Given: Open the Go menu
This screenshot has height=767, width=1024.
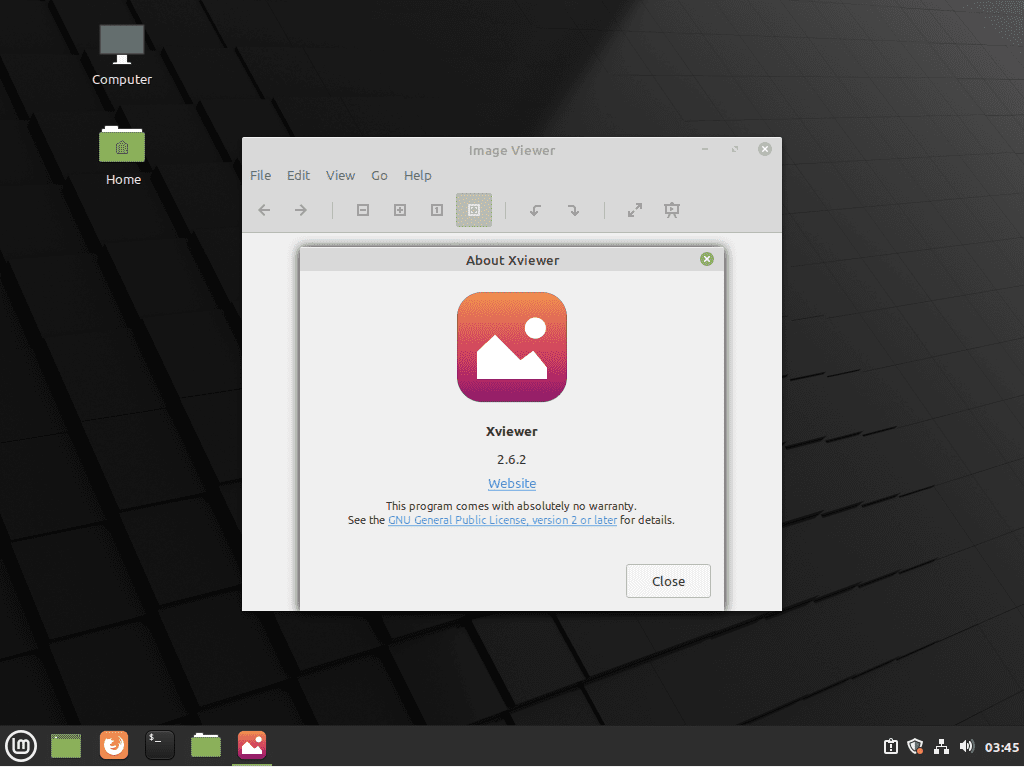Looking at the screenshot, I should pyautogui.click(x=379, y=175).
